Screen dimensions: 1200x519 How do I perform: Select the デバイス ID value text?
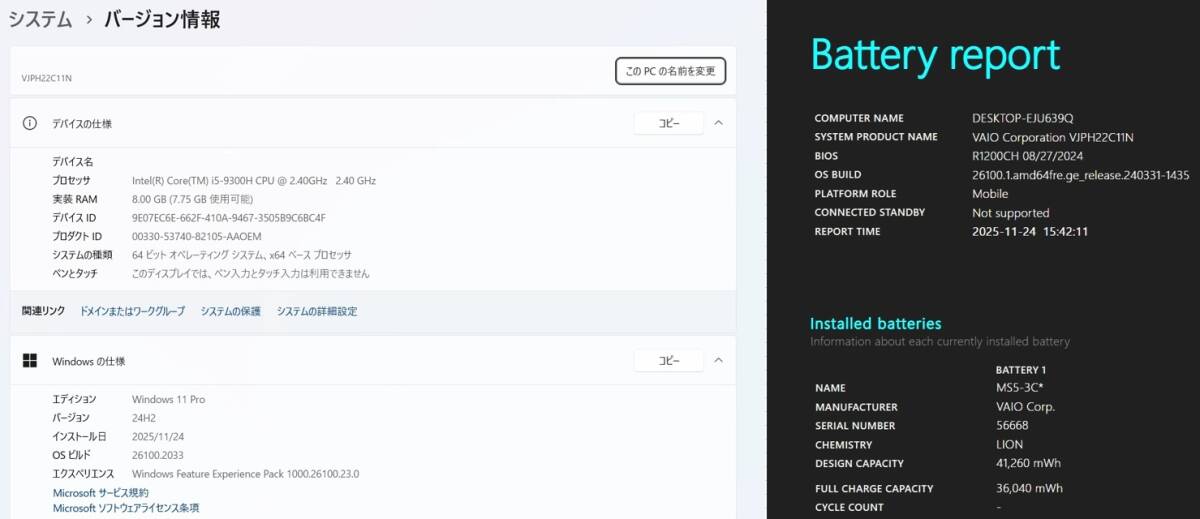tap(229, 218)
